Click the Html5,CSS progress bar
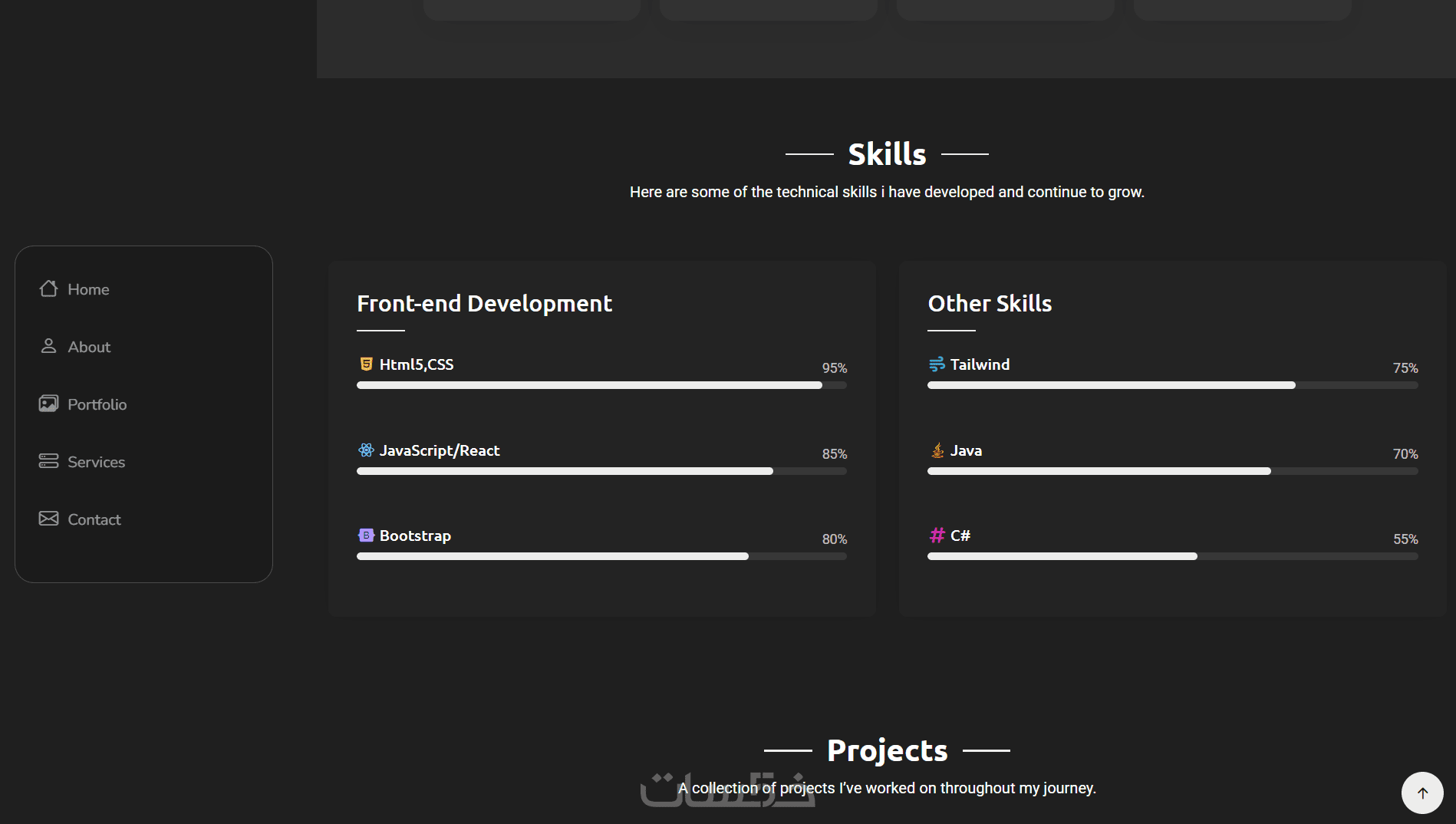The width and height of the screenshot is (1456, 824). click(601, 385)
